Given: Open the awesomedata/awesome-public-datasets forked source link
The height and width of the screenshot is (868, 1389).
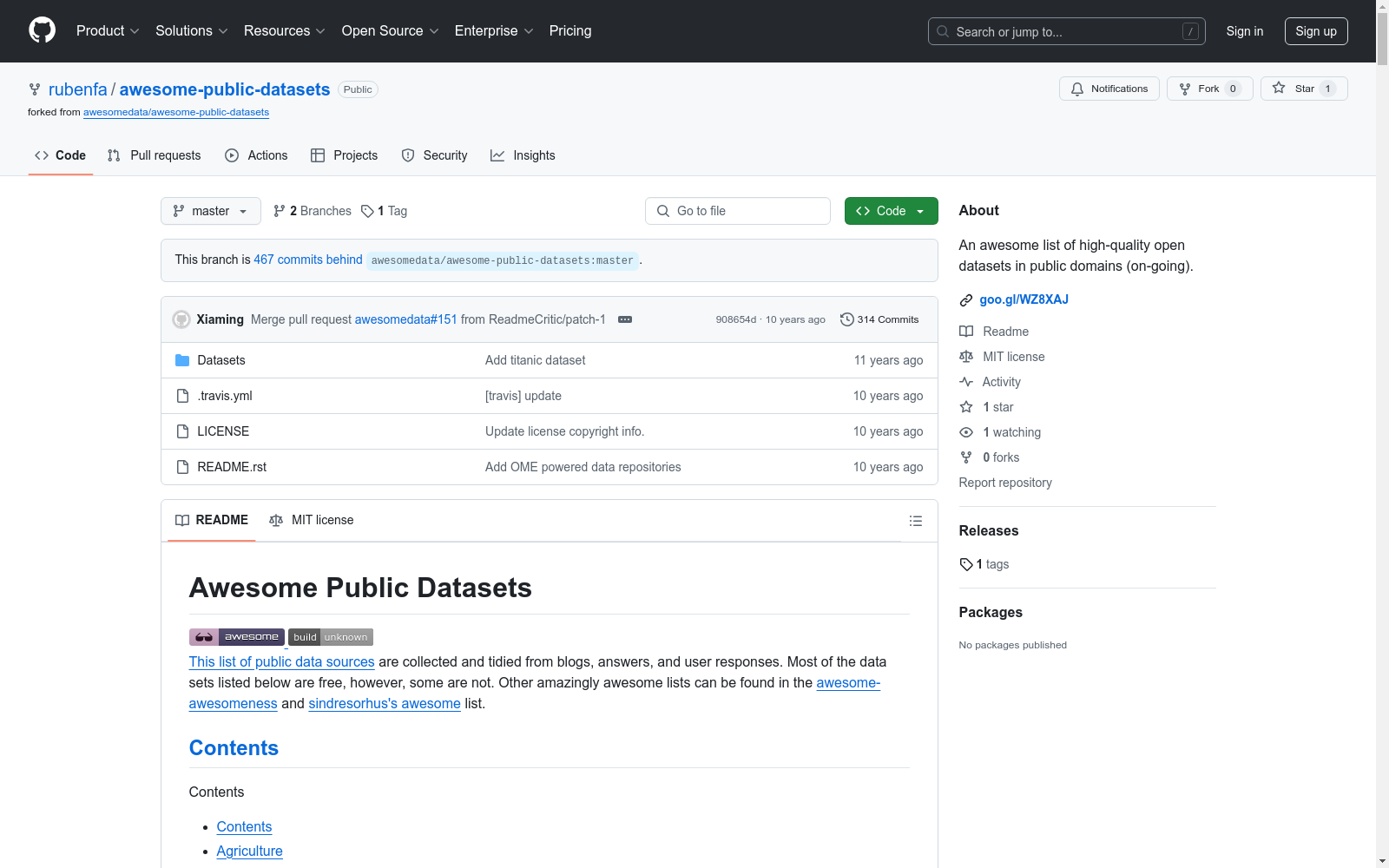Looking at the screenshot, I should coord(175,112).
